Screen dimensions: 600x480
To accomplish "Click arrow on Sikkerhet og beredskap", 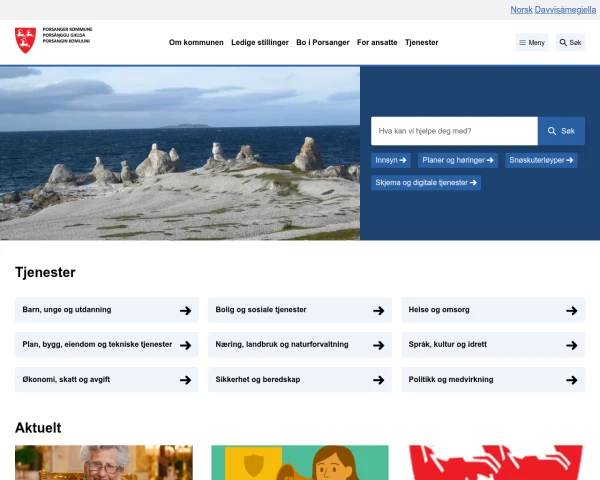I will click(x=379, y=380).
